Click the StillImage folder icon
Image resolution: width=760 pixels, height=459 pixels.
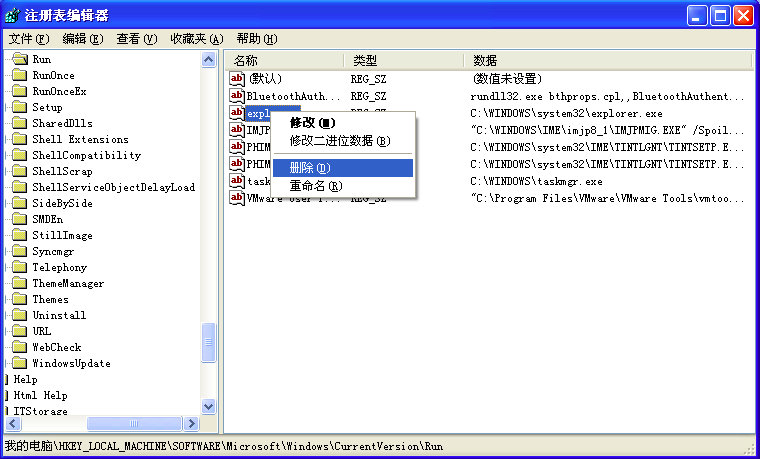pos(20,235)
